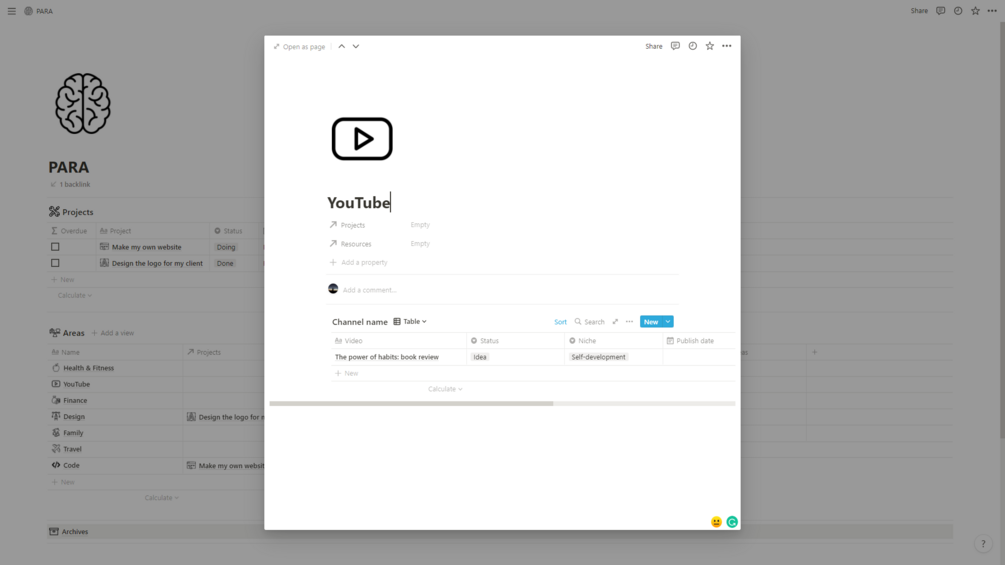Open updates clock icon in YouTube popup
The height and width of the screenshot is (565, 1005).
(692, 46)
